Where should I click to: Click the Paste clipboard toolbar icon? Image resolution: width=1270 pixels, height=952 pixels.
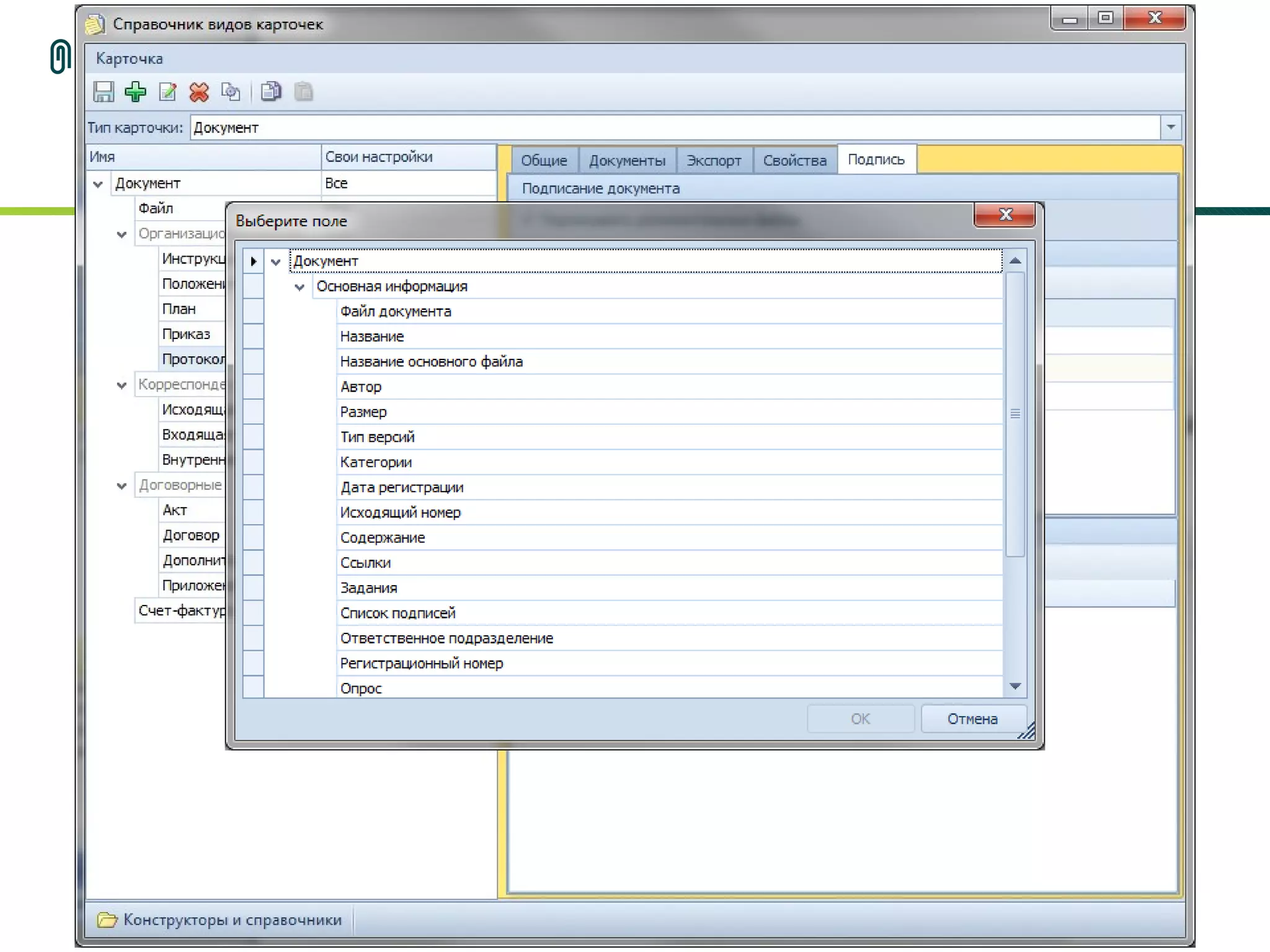(x=303, y=92)
